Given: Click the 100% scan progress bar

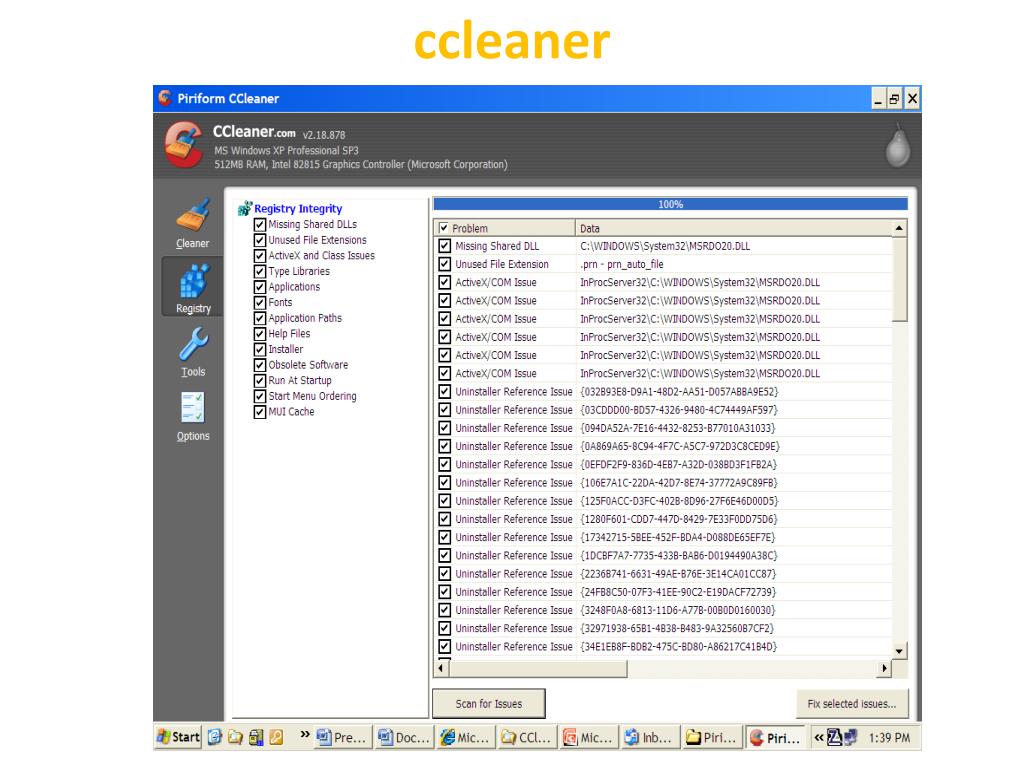Looking at the screenshot, I should coord(670,204).
